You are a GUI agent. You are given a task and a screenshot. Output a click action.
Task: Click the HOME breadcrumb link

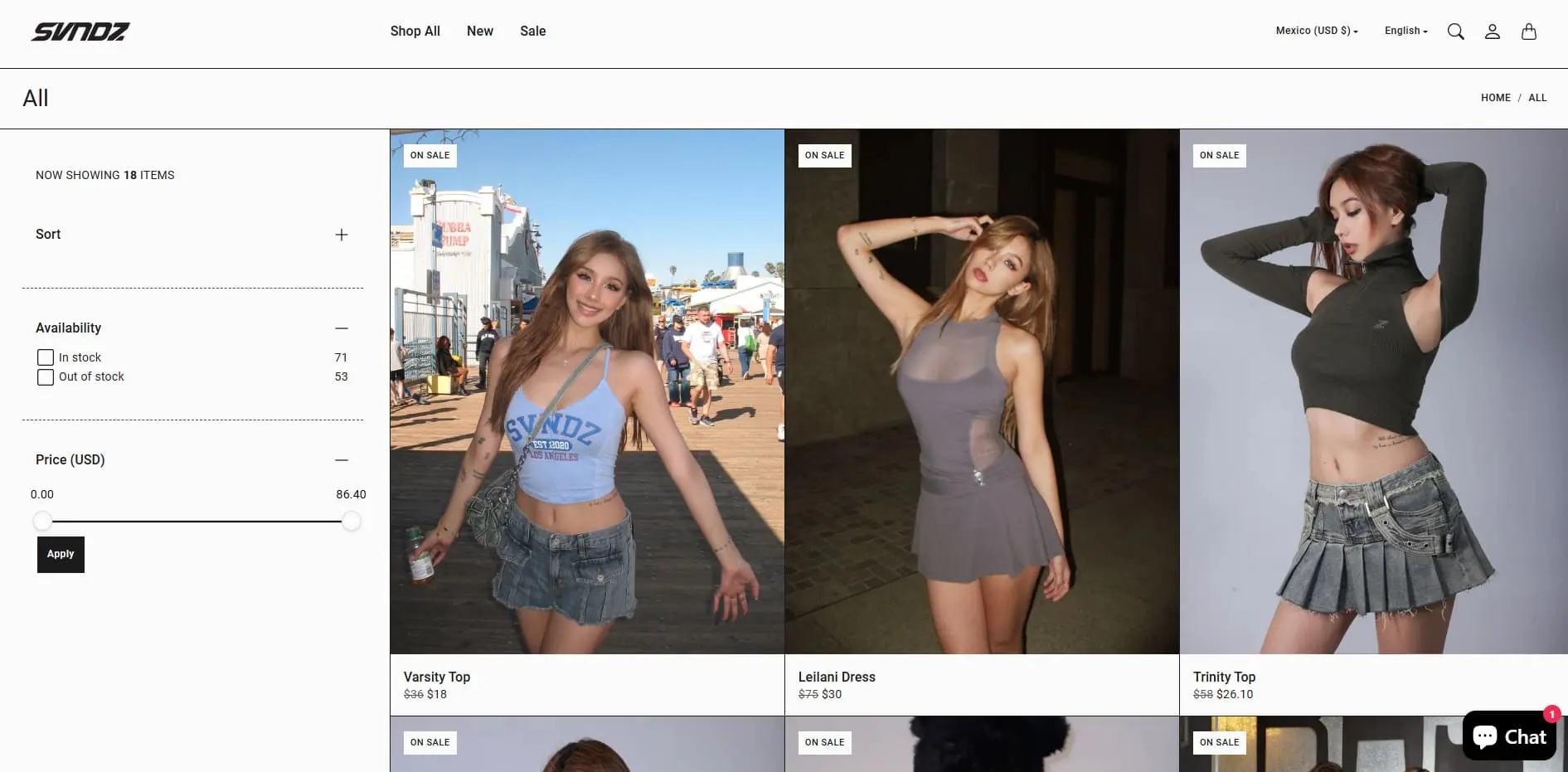tap(1495, 98)
